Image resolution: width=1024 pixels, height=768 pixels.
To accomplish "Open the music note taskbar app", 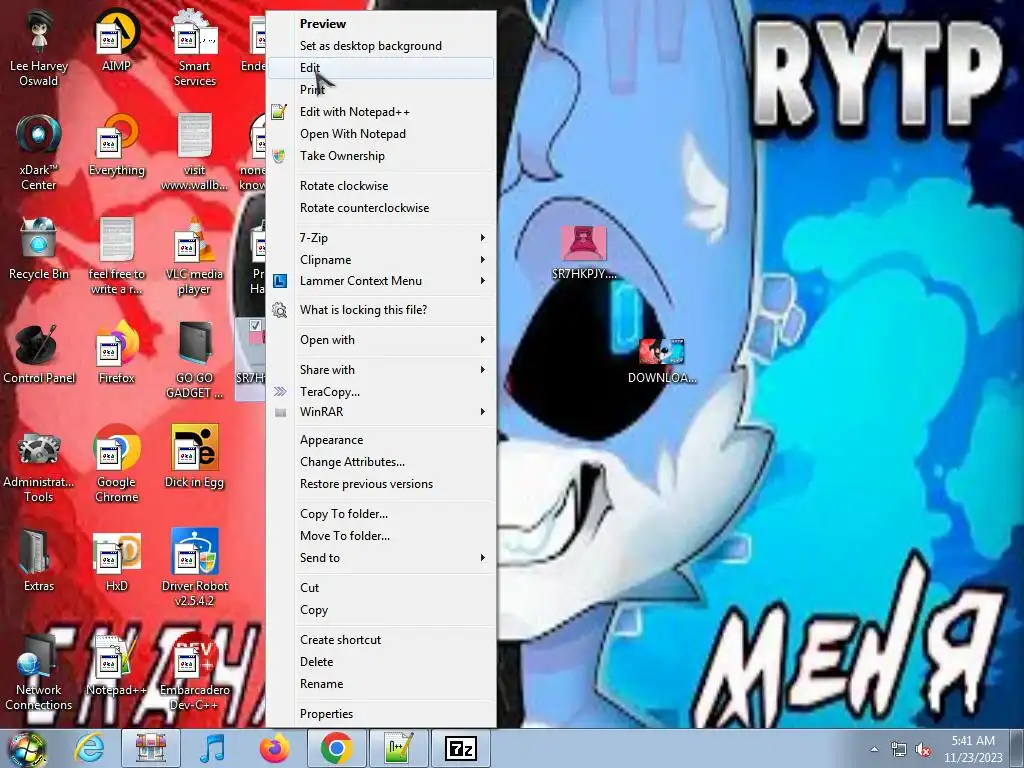I will tap(213, 748).
